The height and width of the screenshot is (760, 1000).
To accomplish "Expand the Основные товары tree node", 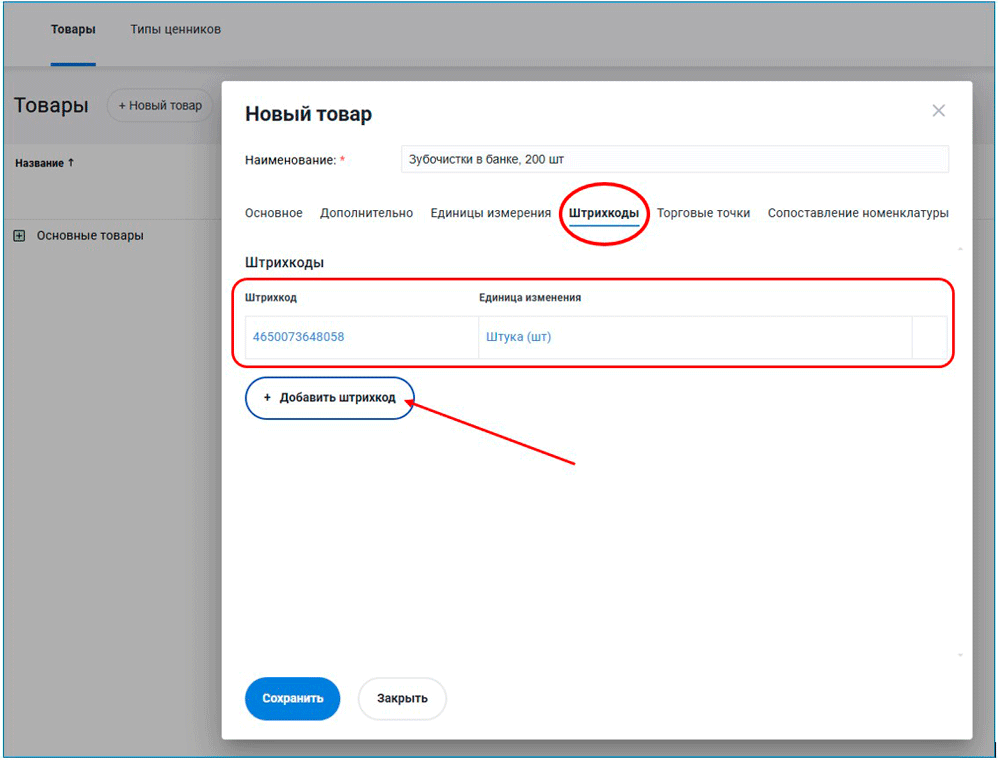I will pos(19,236).
